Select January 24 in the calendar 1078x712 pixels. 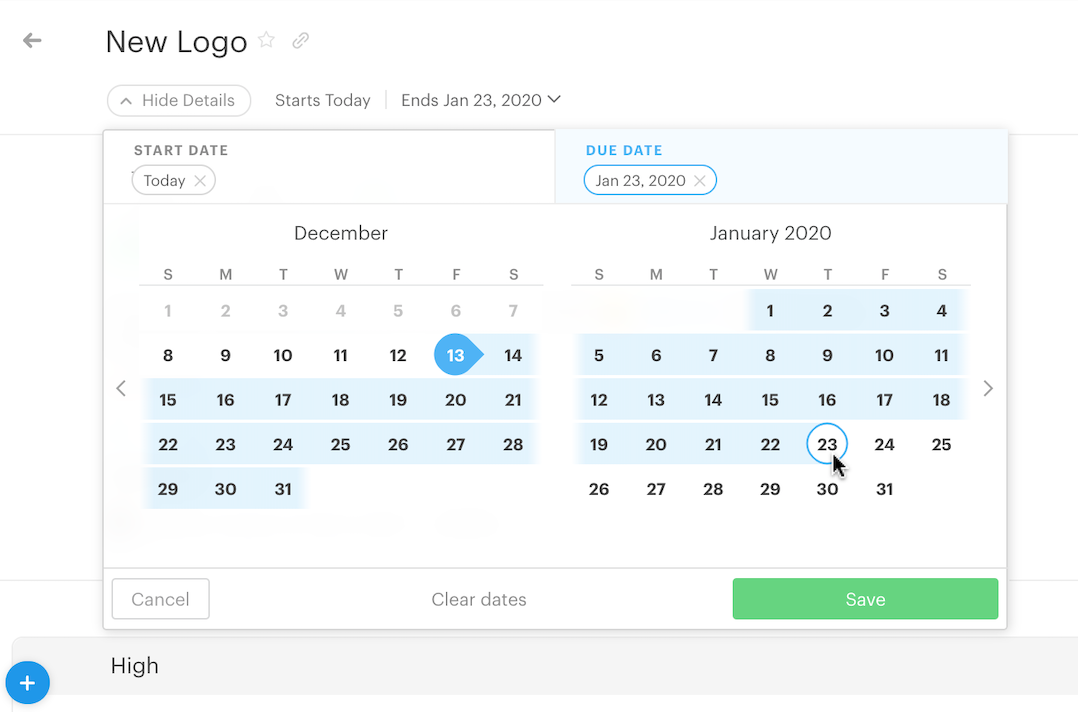884,445
